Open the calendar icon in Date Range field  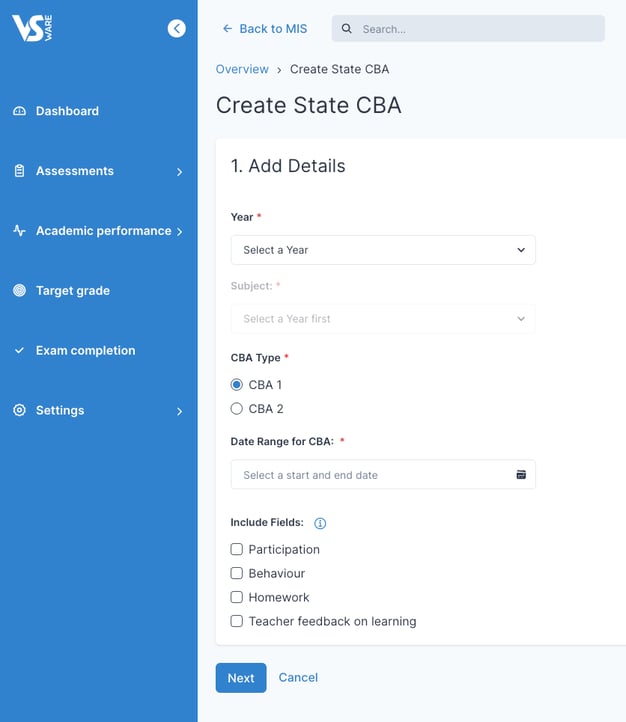click(521, 475)
